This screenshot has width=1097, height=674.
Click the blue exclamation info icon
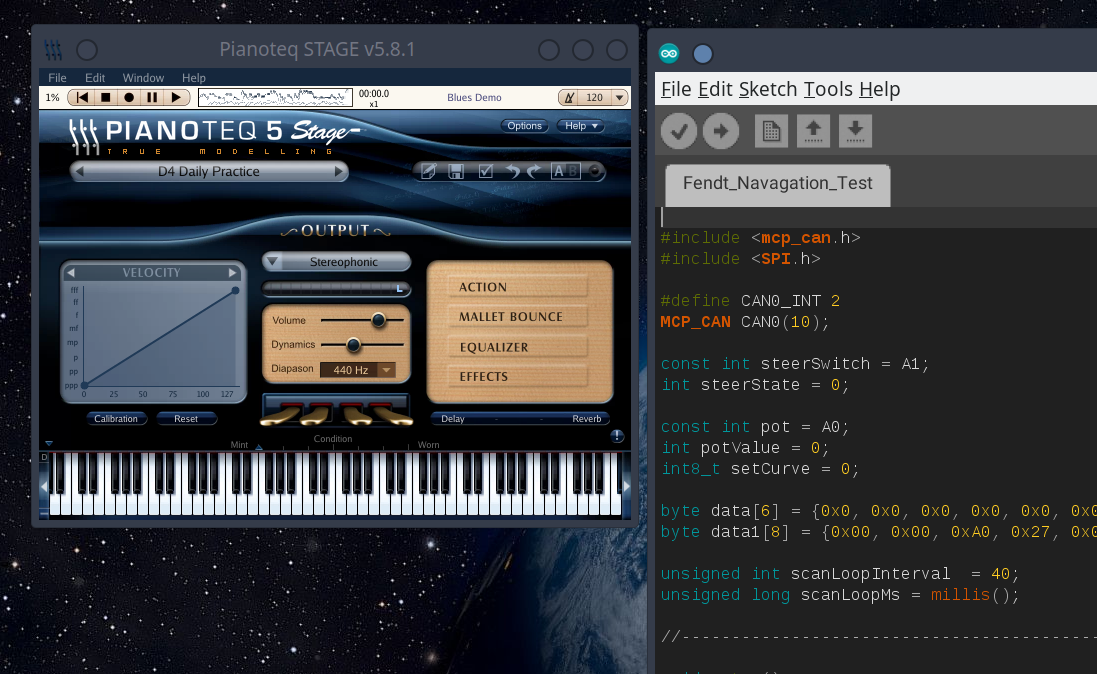tap(617, 437)
